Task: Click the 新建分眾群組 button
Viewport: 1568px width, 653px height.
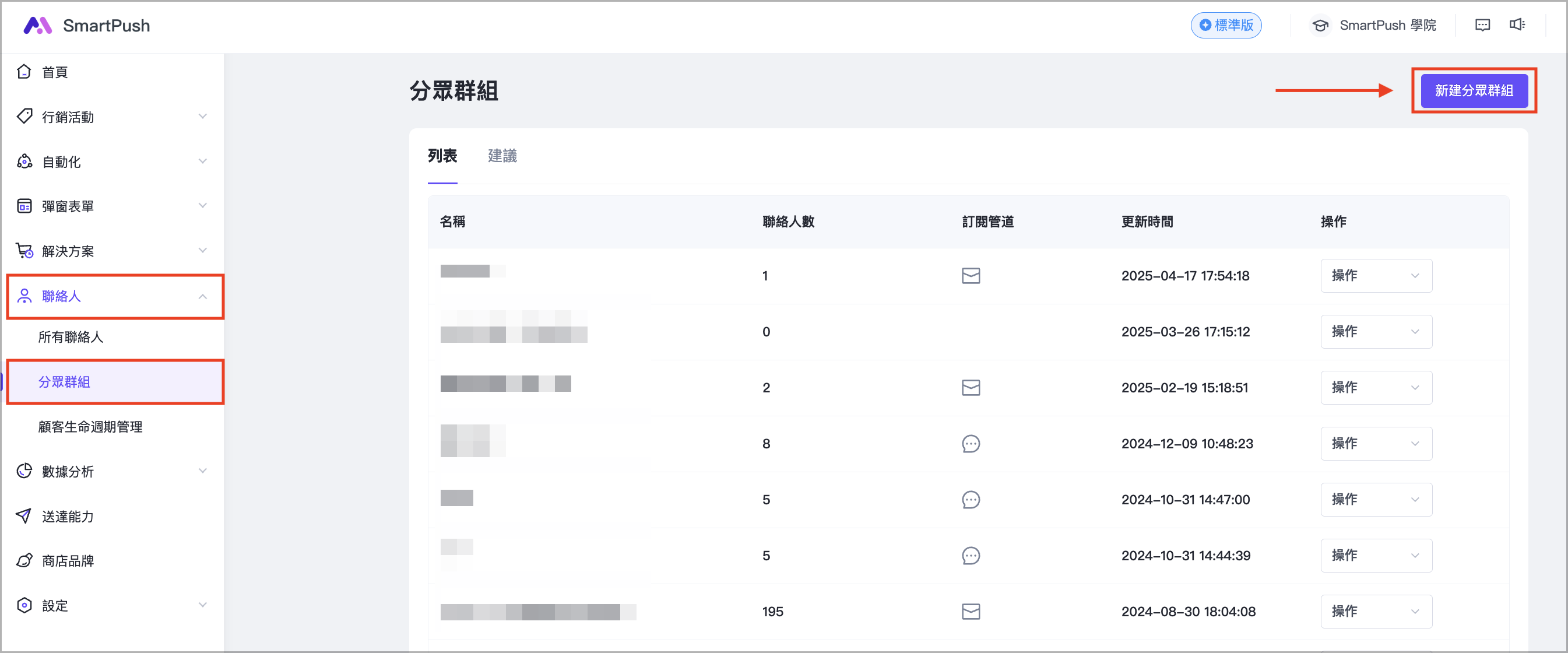Action: (1474, 91)
